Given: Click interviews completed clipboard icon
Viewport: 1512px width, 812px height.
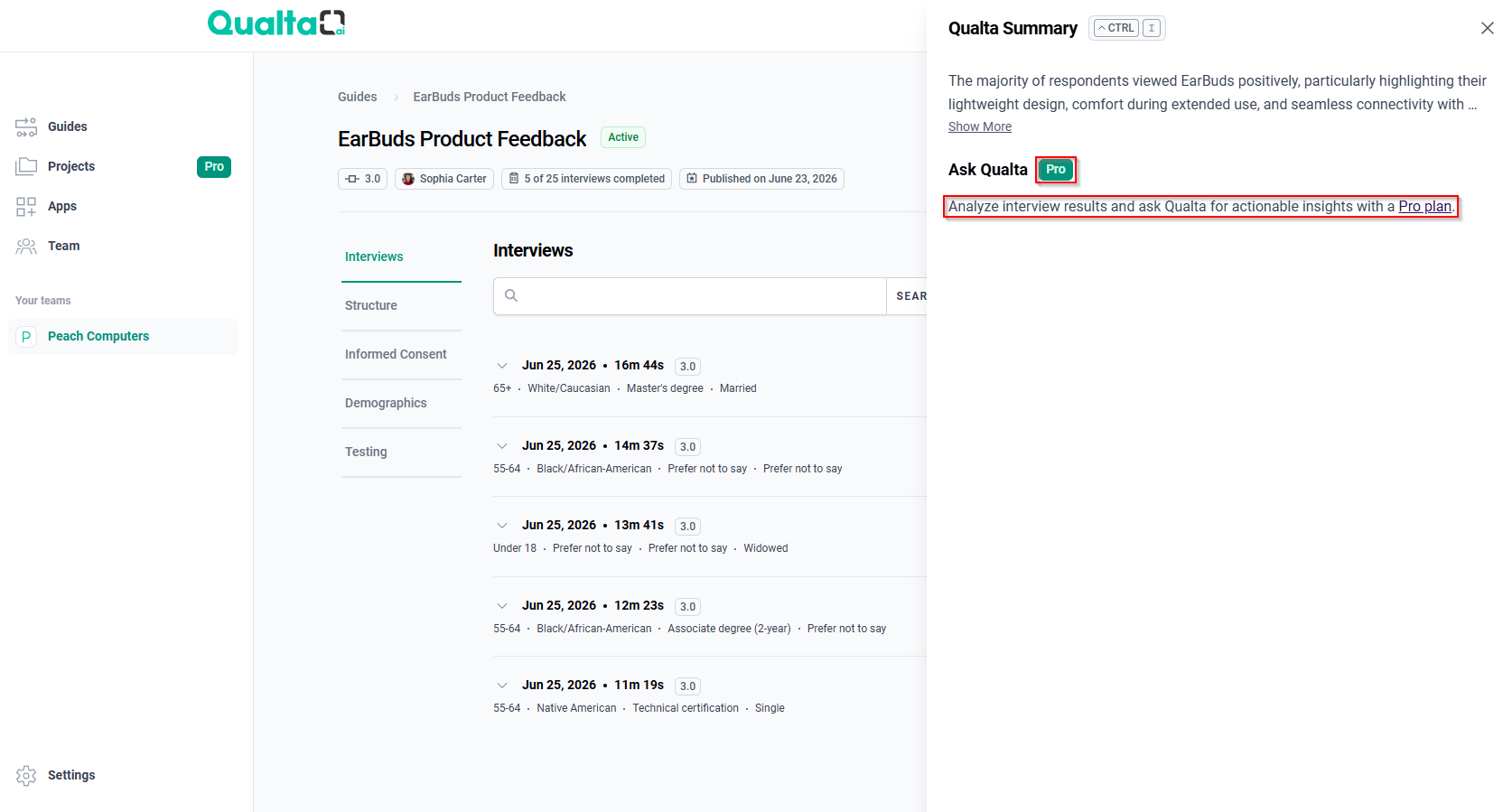Looking at the screenshot, I should (514, 179).
